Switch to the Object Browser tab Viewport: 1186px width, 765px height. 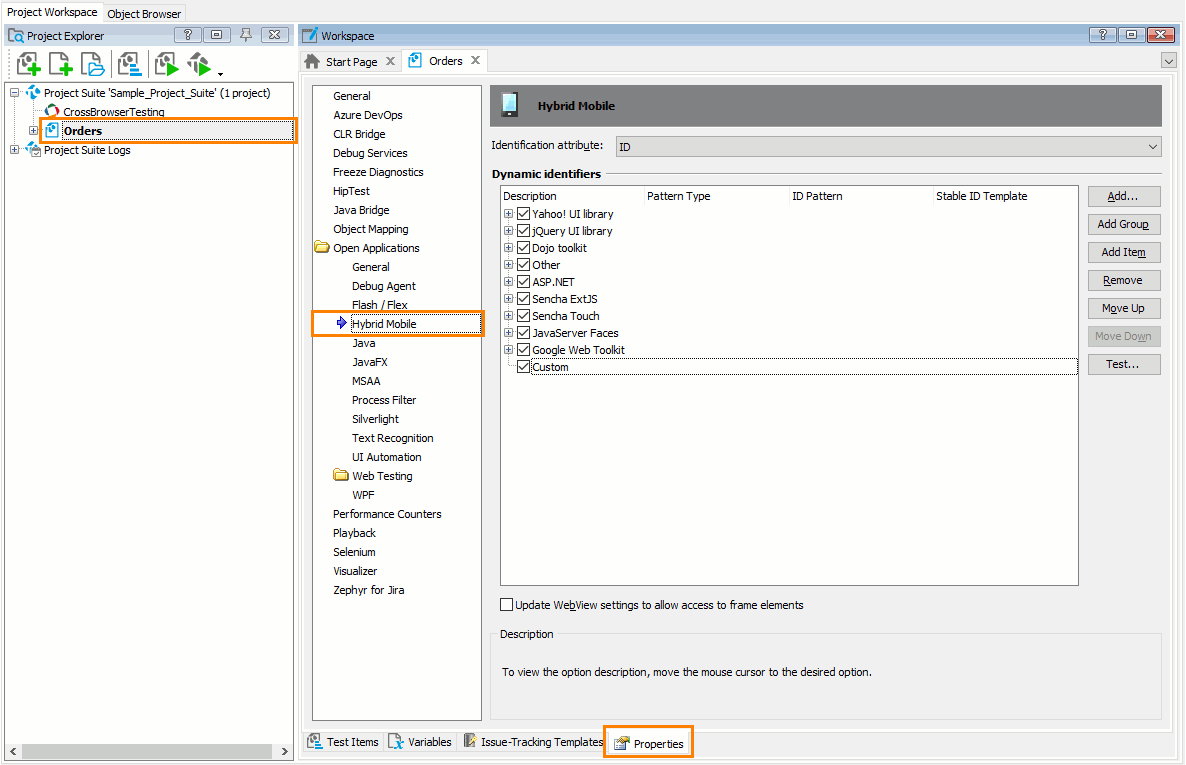[144, 14]
